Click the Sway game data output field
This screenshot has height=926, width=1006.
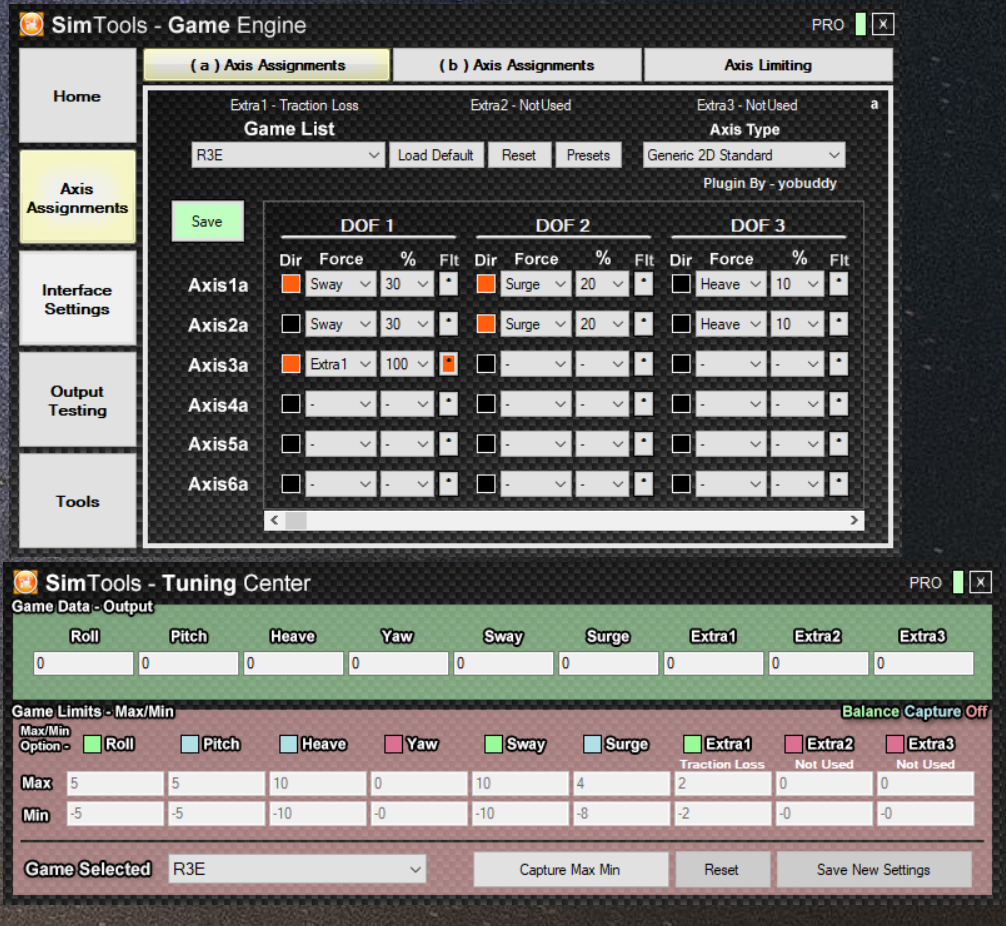tap(504, 663)
